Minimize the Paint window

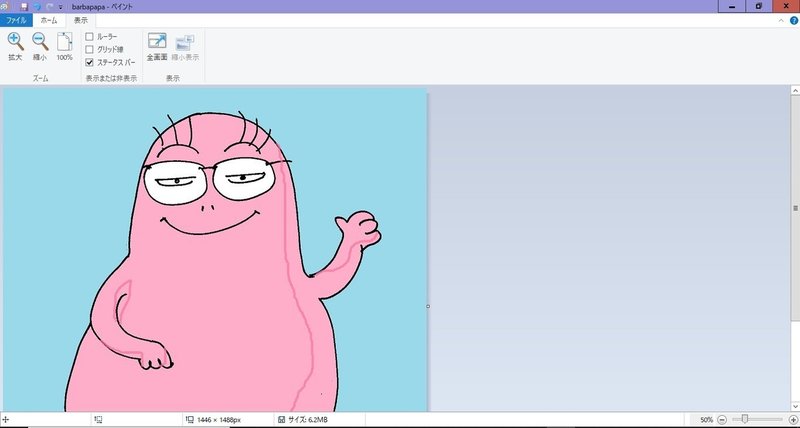pyautogui.click(x=733, y=7)
